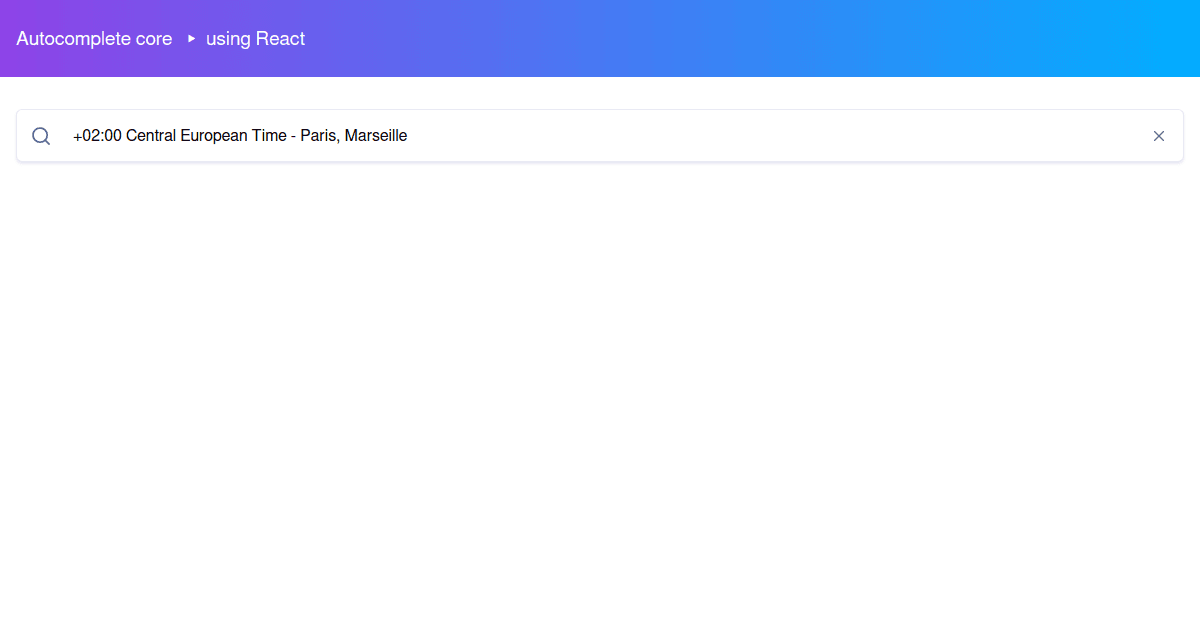This screenshot has height=630, width=1200.
Task: Toggle the search query by clicking the clear control
Action: point(1159,135)
